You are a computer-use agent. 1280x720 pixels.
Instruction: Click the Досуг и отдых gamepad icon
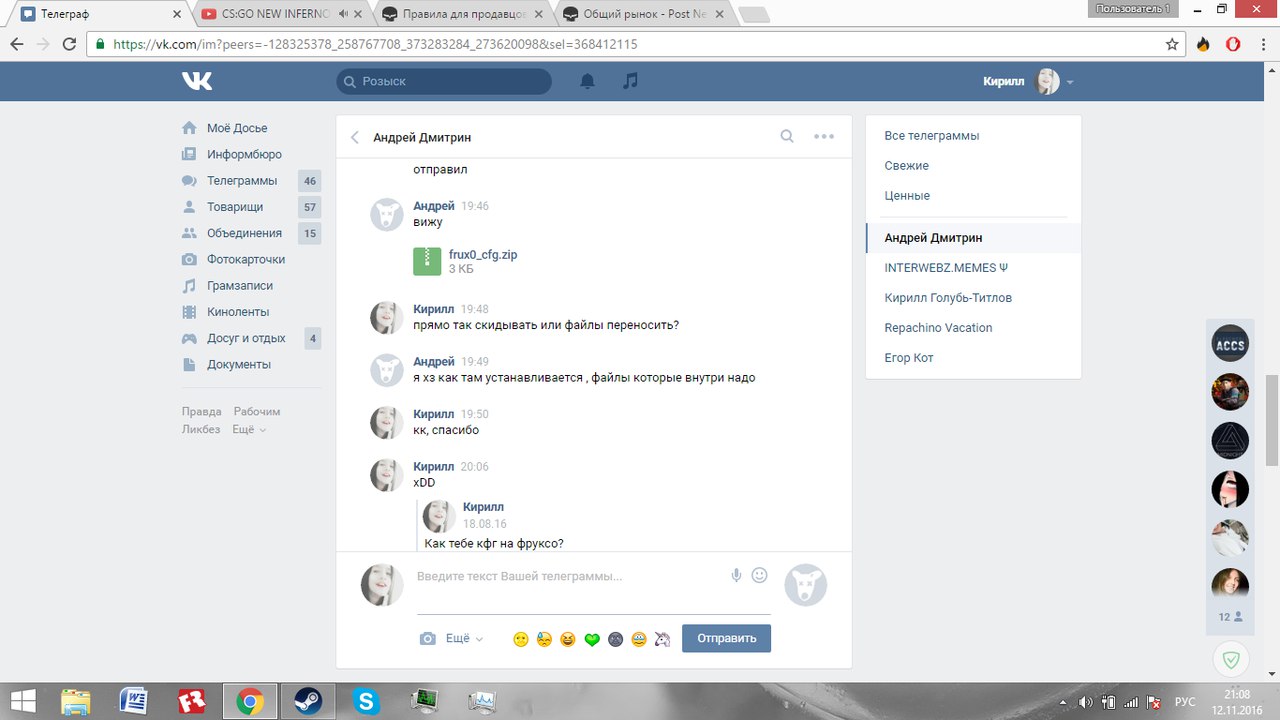pos(189,338)
